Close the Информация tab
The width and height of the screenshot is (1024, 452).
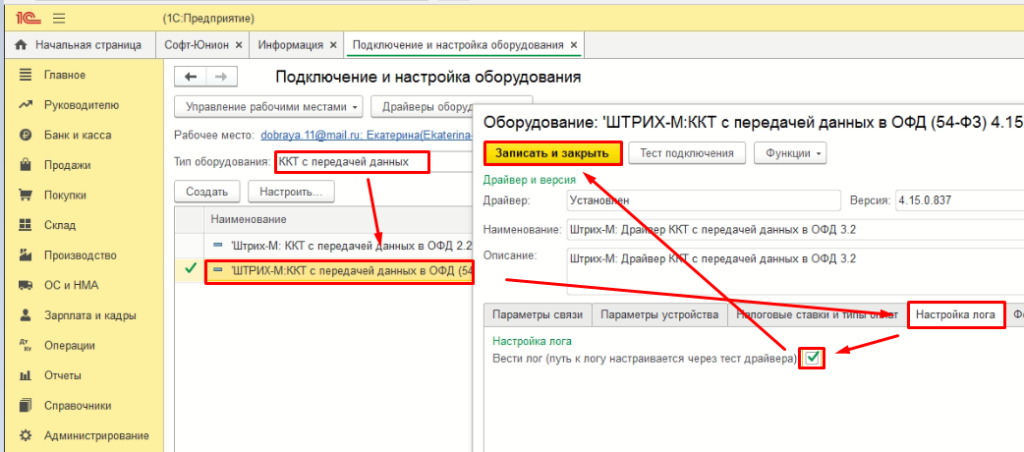(333, 45)
